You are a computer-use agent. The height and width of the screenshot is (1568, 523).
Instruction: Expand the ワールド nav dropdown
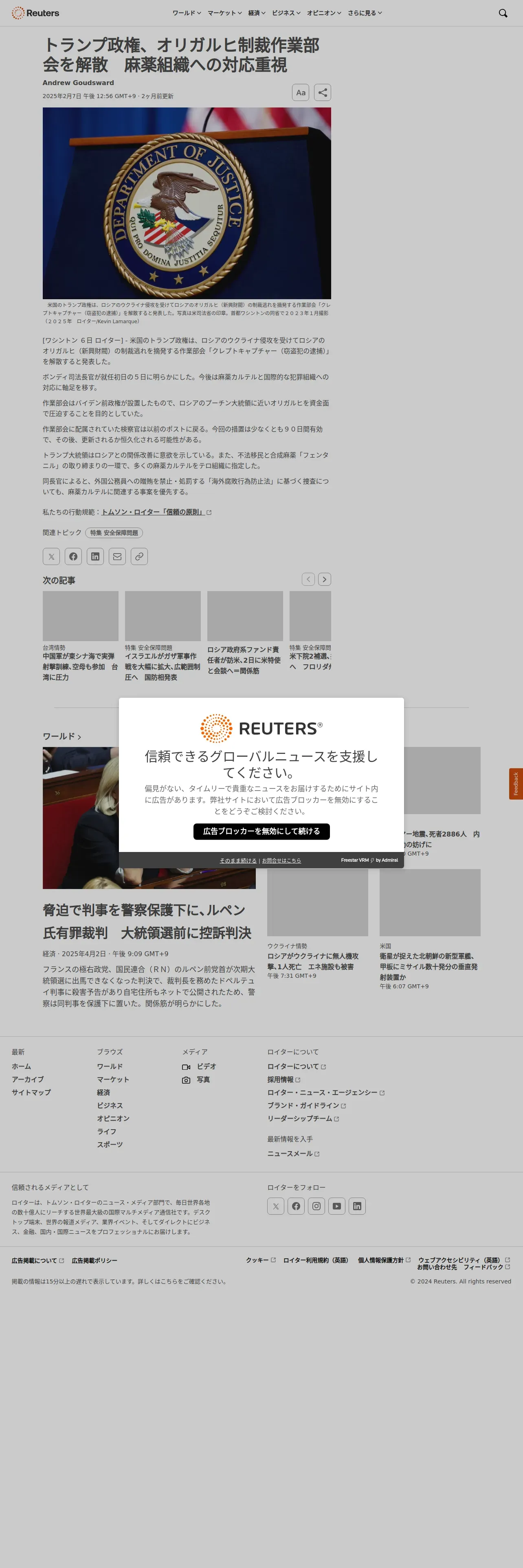pyautogui.click(x=186, y=13)
